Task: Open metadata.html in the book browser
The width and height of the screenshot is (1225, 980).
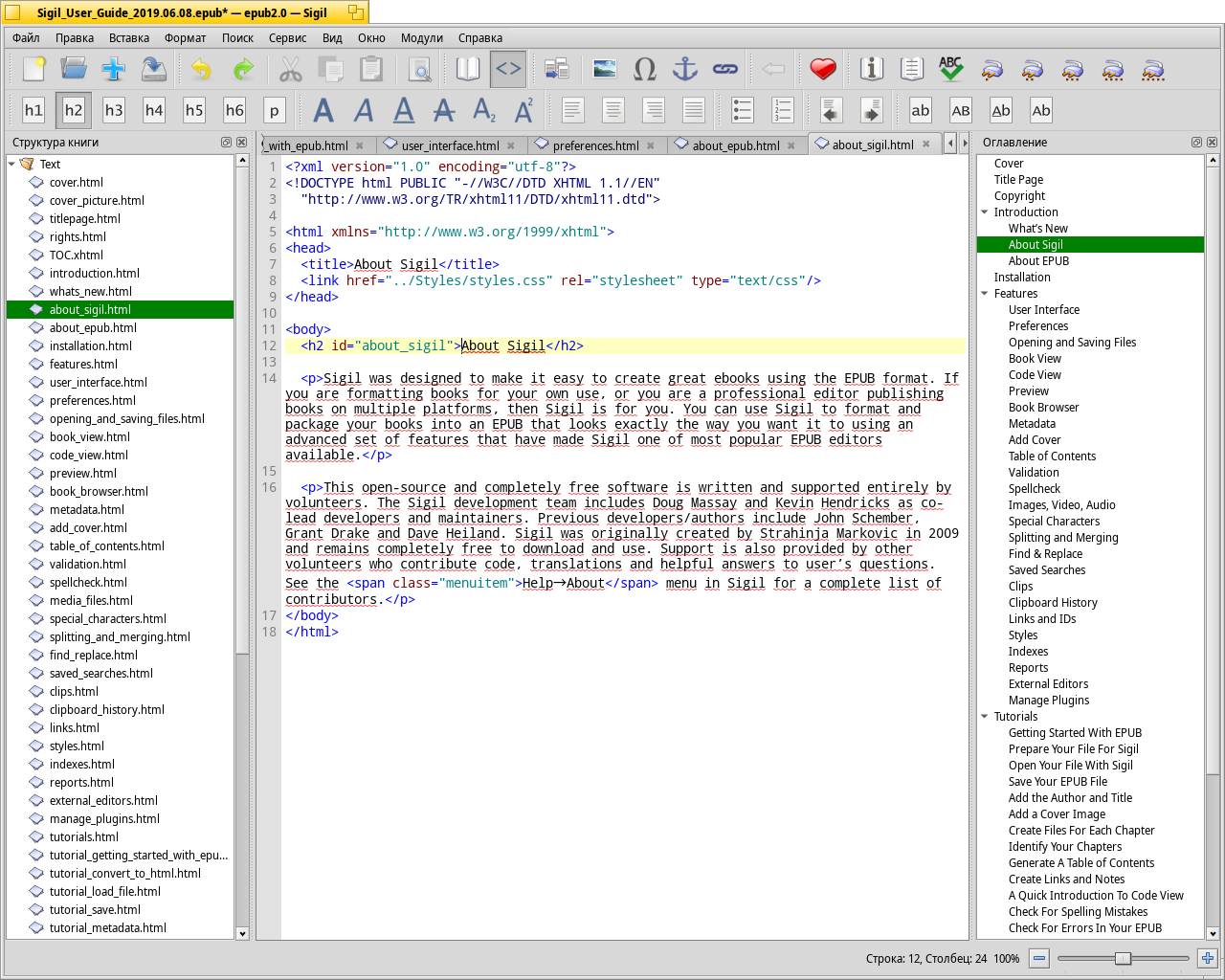Action: click(x=86, y=510)
